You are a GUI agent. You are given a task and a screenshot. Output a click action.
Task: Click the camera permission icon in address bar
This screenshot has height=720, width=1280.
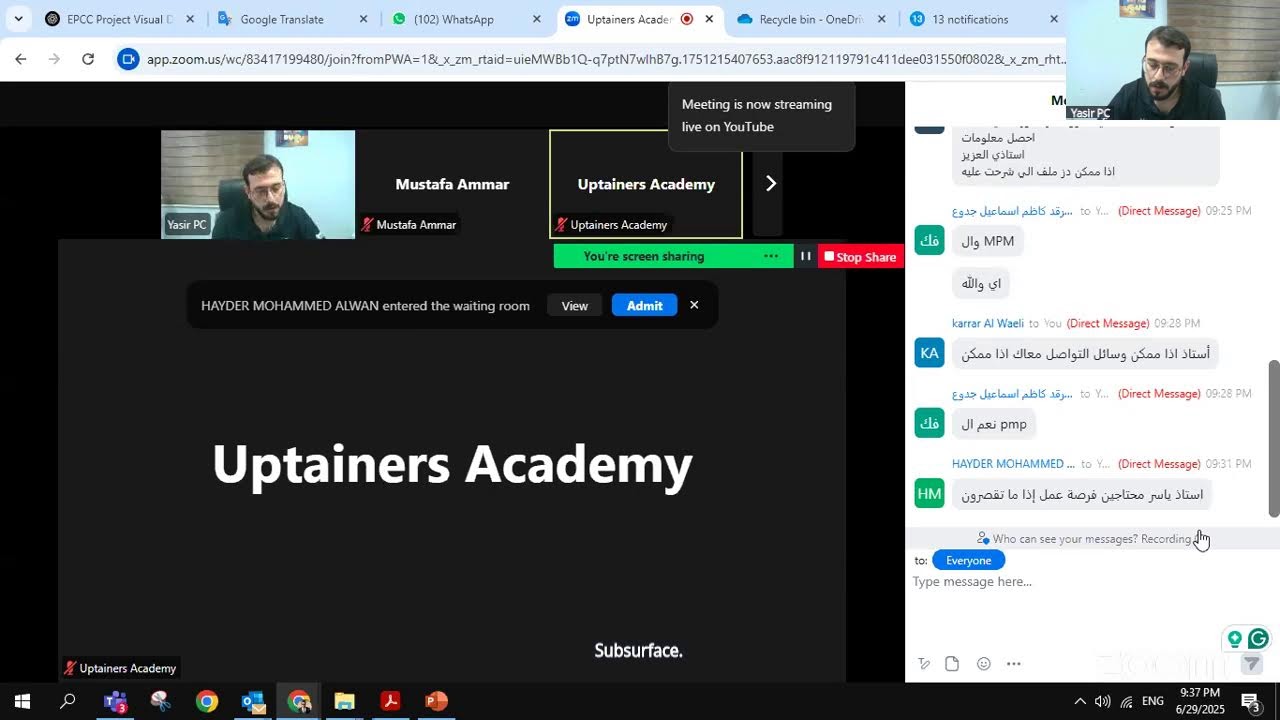[128, 59]
